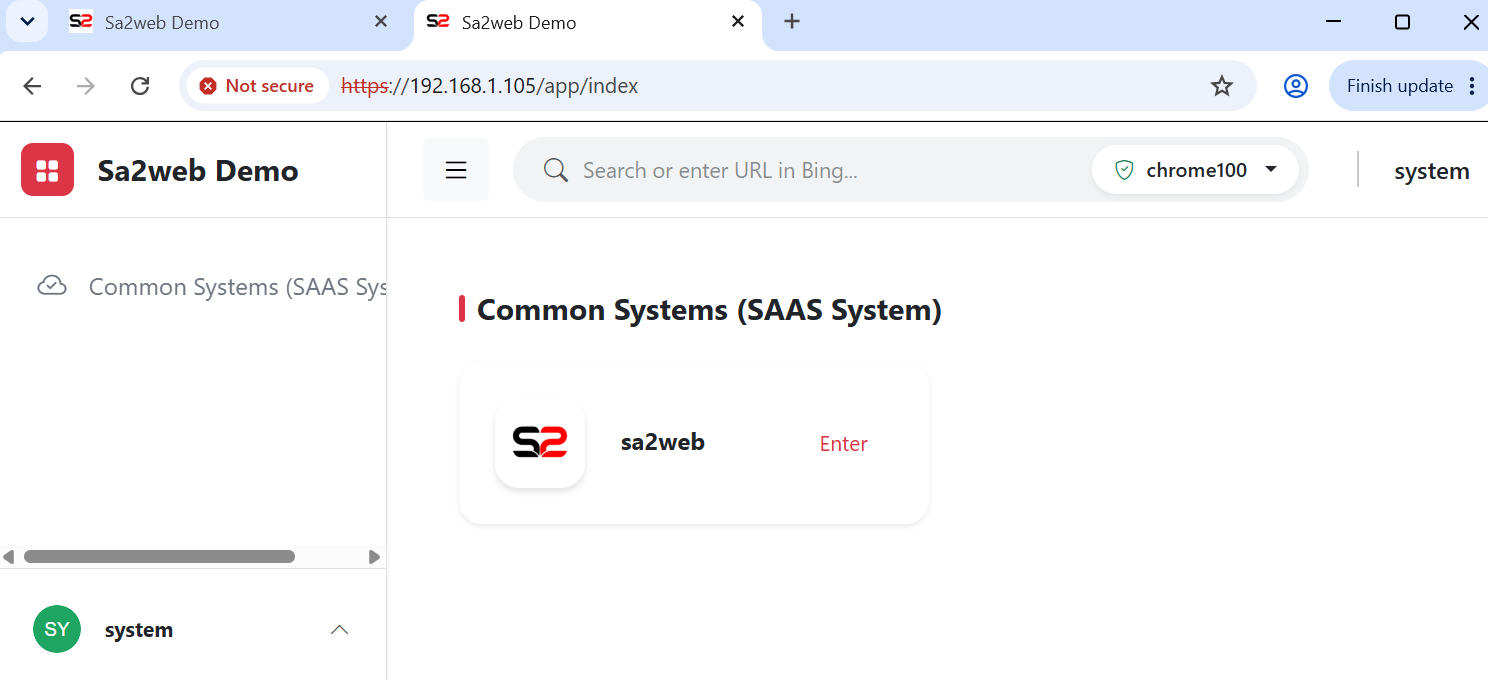Go back with the browser back arrow
Viewport: 1488px width, 680px height.
click(32, 86)
